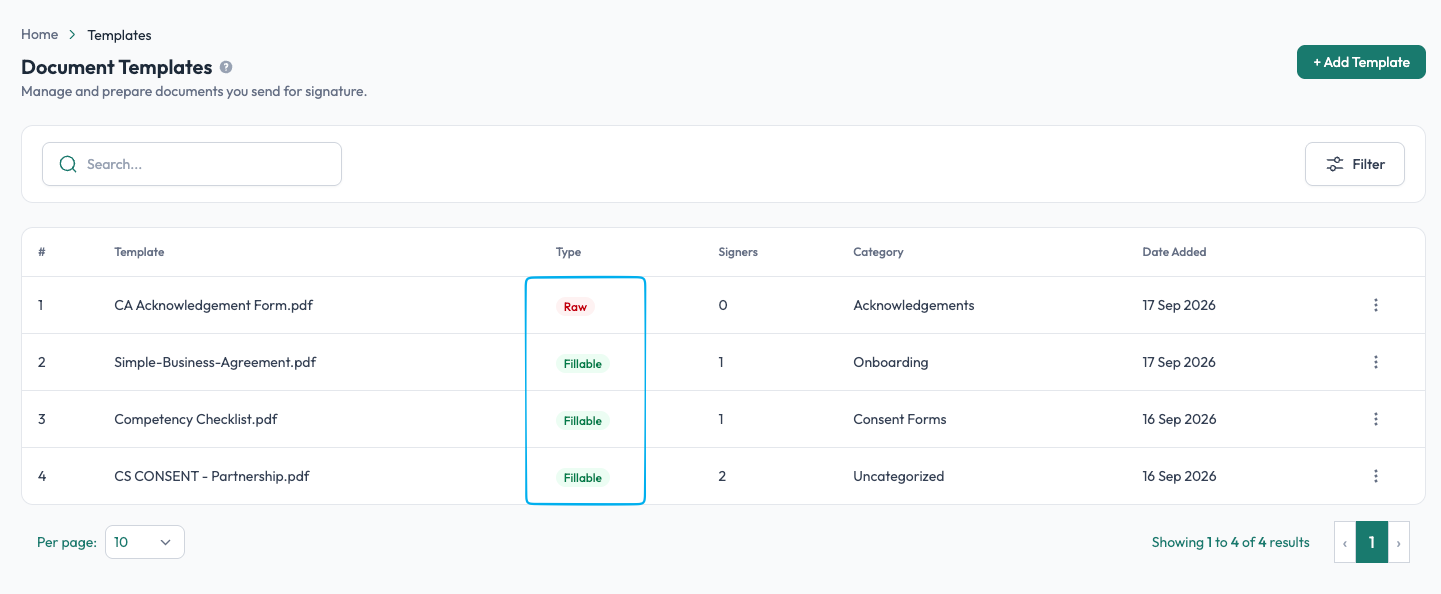Click signers count 2 for CS CONSENT row
Viewport: 1441px width, 594px height.
pos(722,476)
